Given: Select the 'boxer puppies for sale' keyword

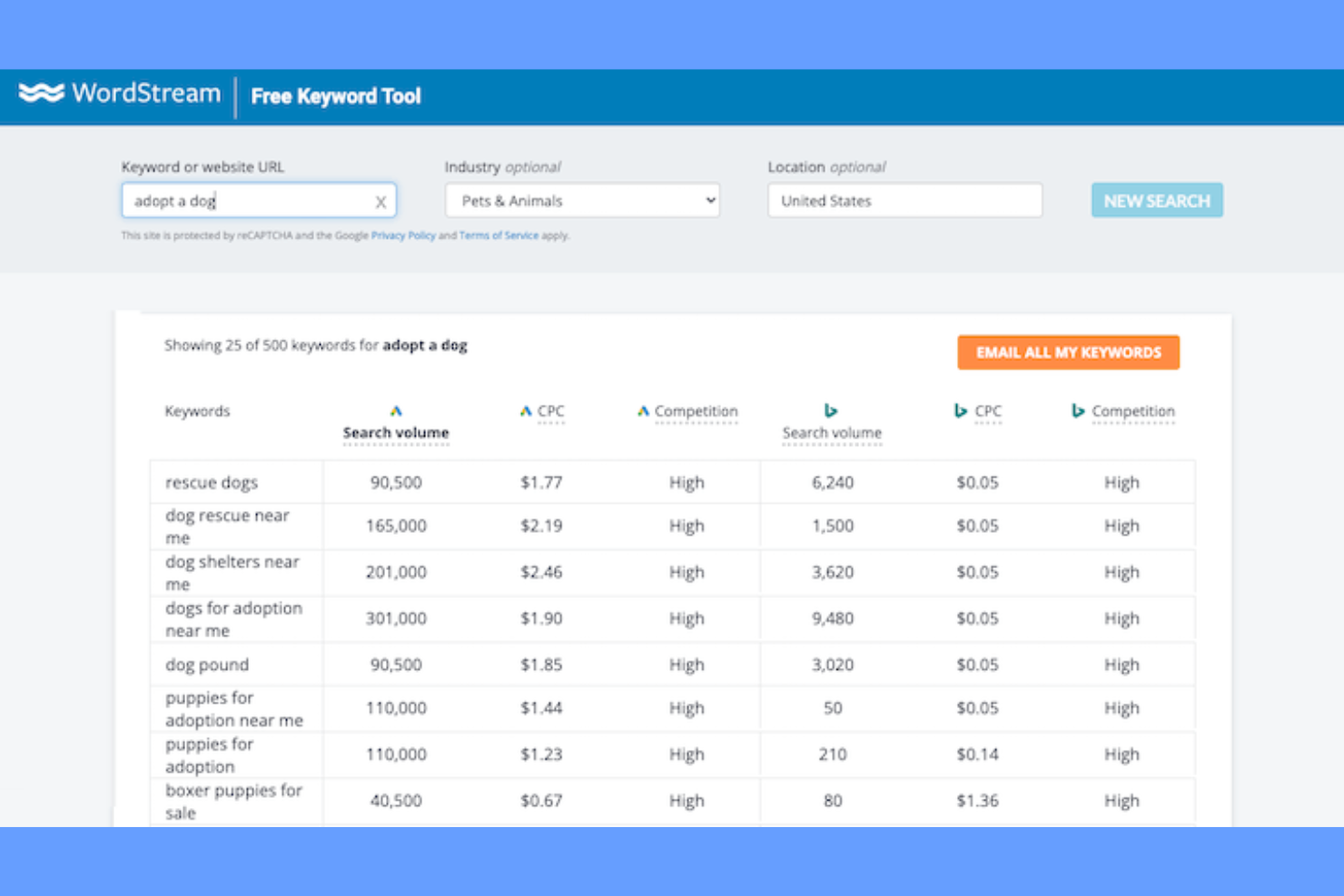Looking at the screenshot, I should point(234,802).
